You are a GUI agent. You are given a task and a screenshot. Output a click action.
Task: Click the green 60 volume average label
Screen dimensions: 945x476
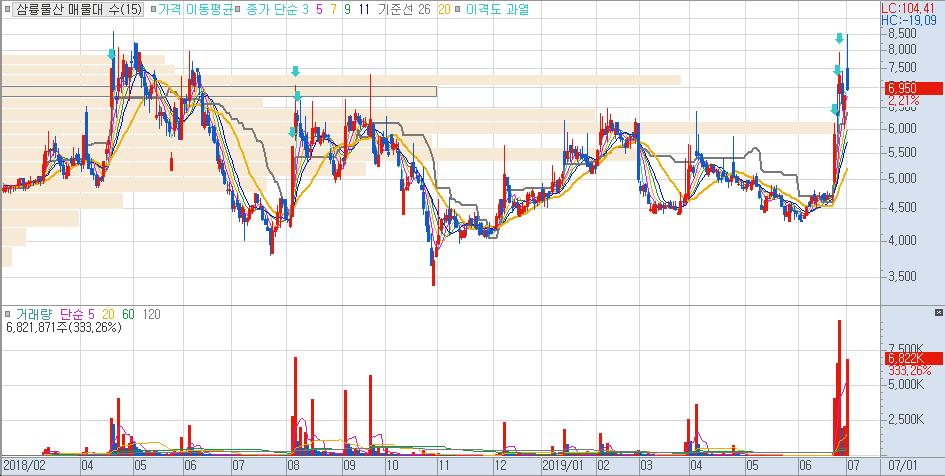click(128, 314)
